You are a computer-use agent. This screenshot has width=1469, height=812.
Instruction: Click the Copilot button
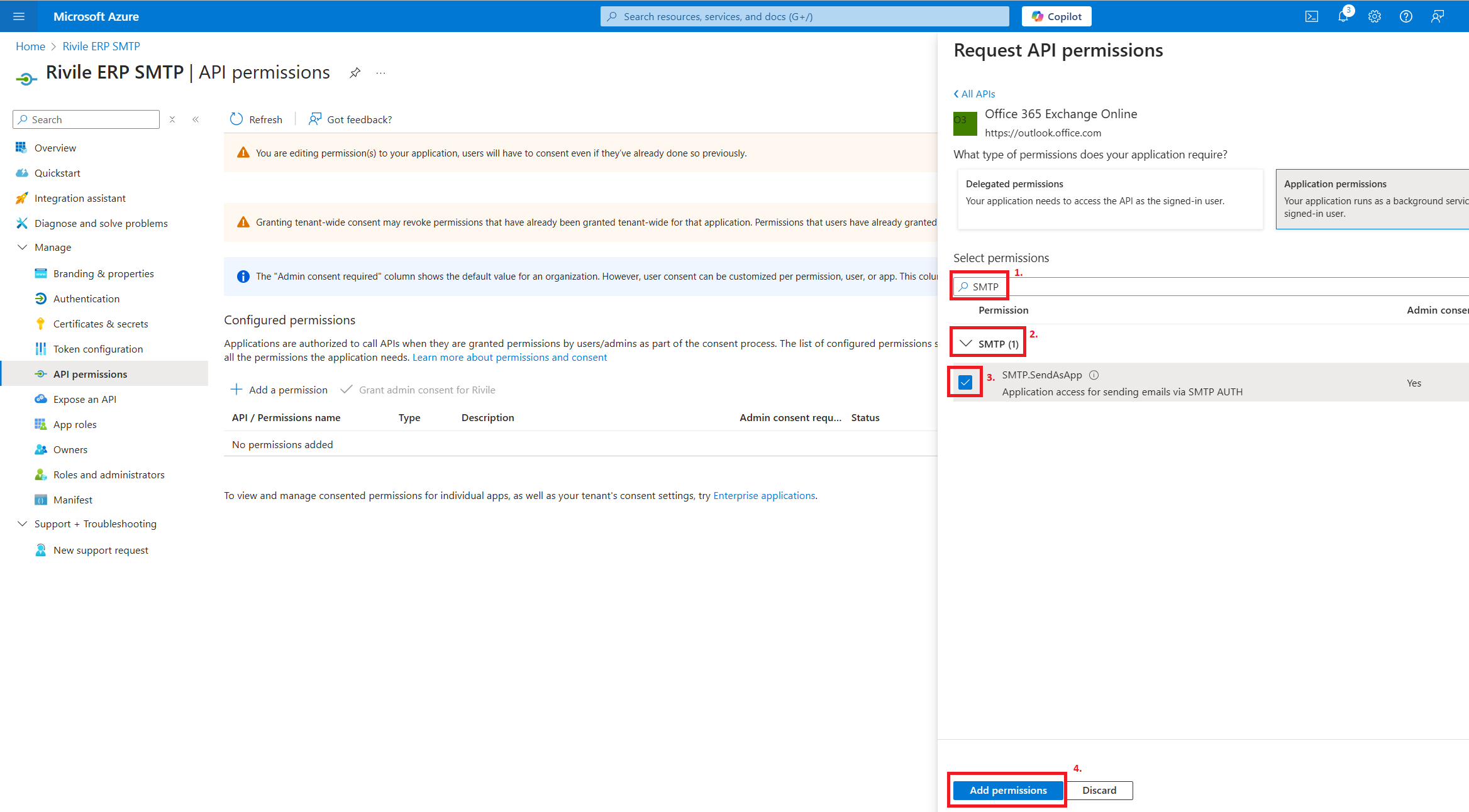1056,16
